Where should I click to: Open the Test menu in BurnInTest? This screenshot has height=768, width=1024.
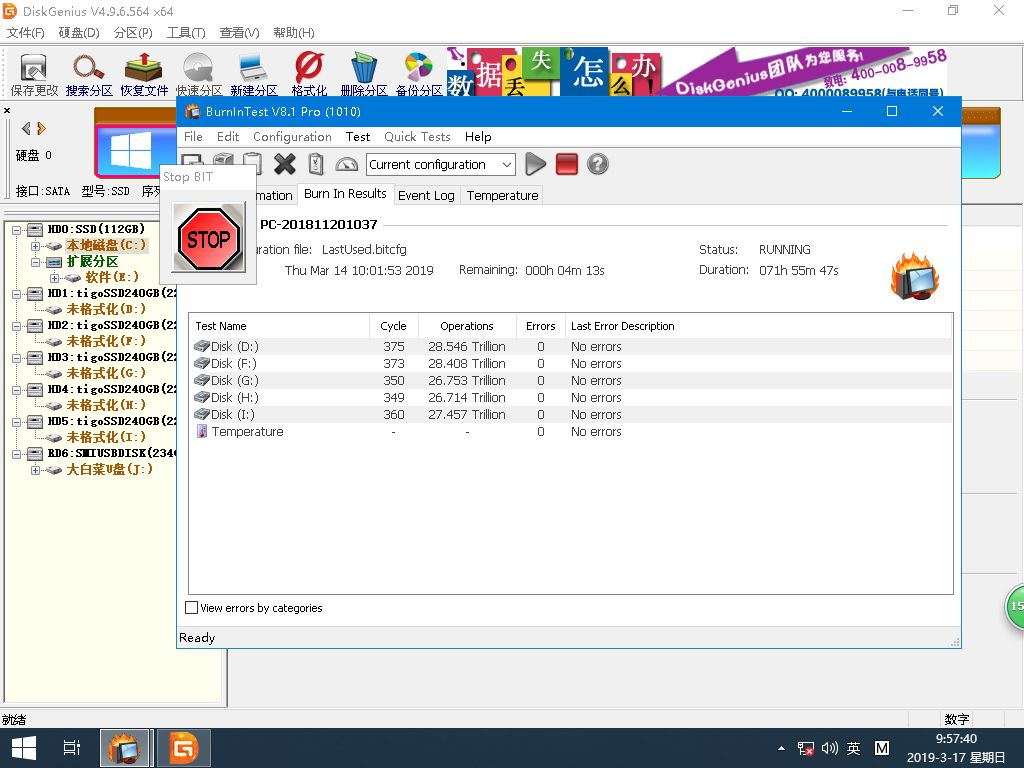(x=358, y=137)
